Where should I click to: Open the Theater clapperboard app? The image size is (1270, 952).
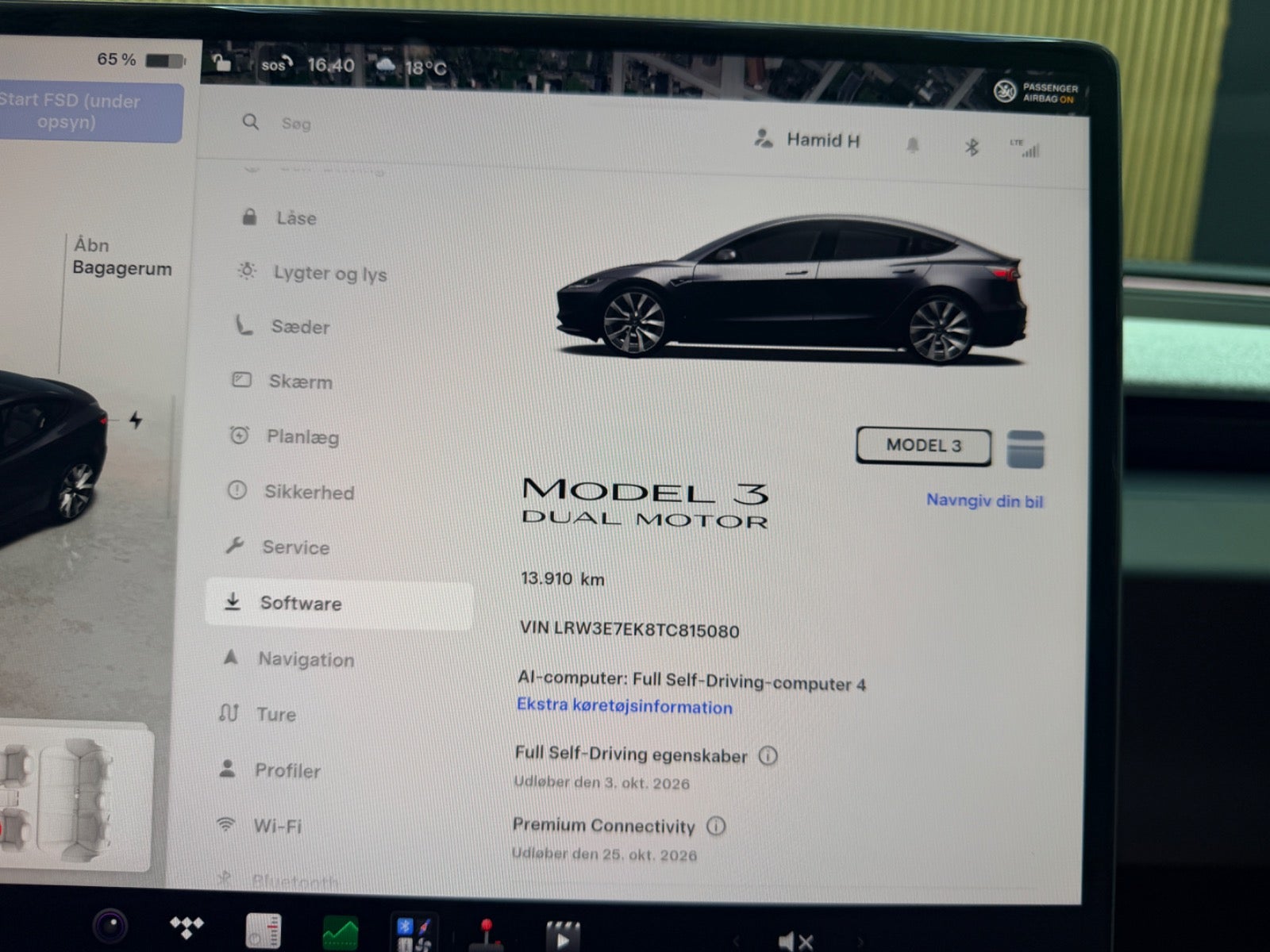563,937
